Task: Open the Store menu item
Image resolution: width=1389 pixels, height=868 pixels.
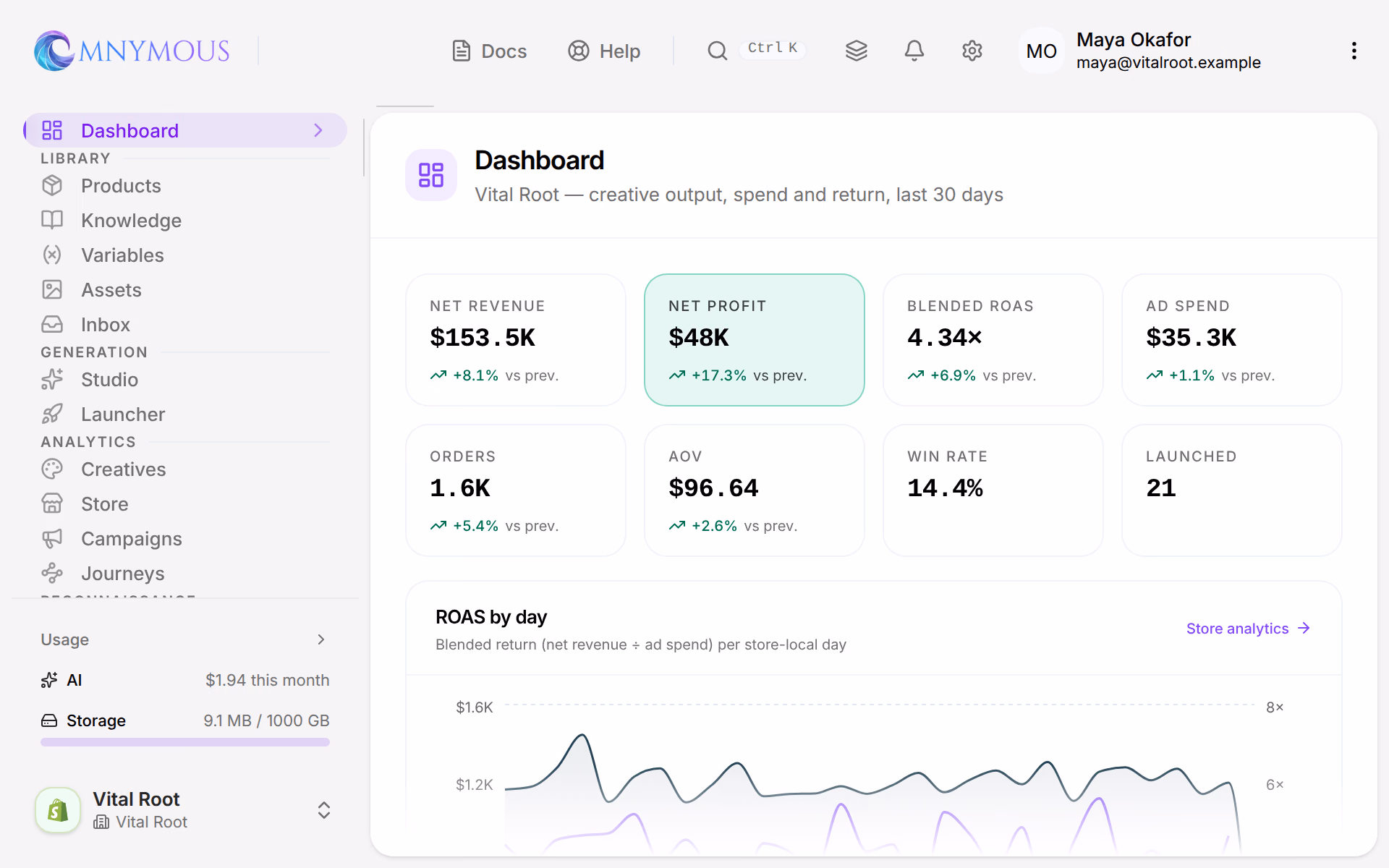Action: point(185,504)
